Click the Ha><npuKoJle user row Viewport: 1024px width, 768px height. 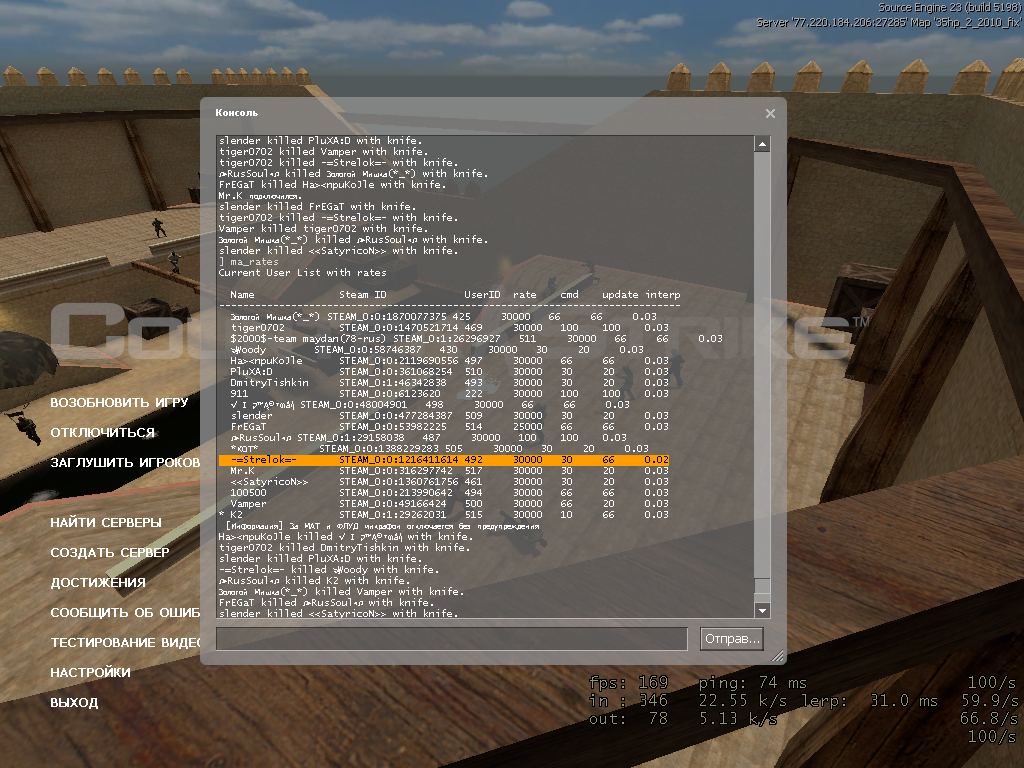(449, 360)
